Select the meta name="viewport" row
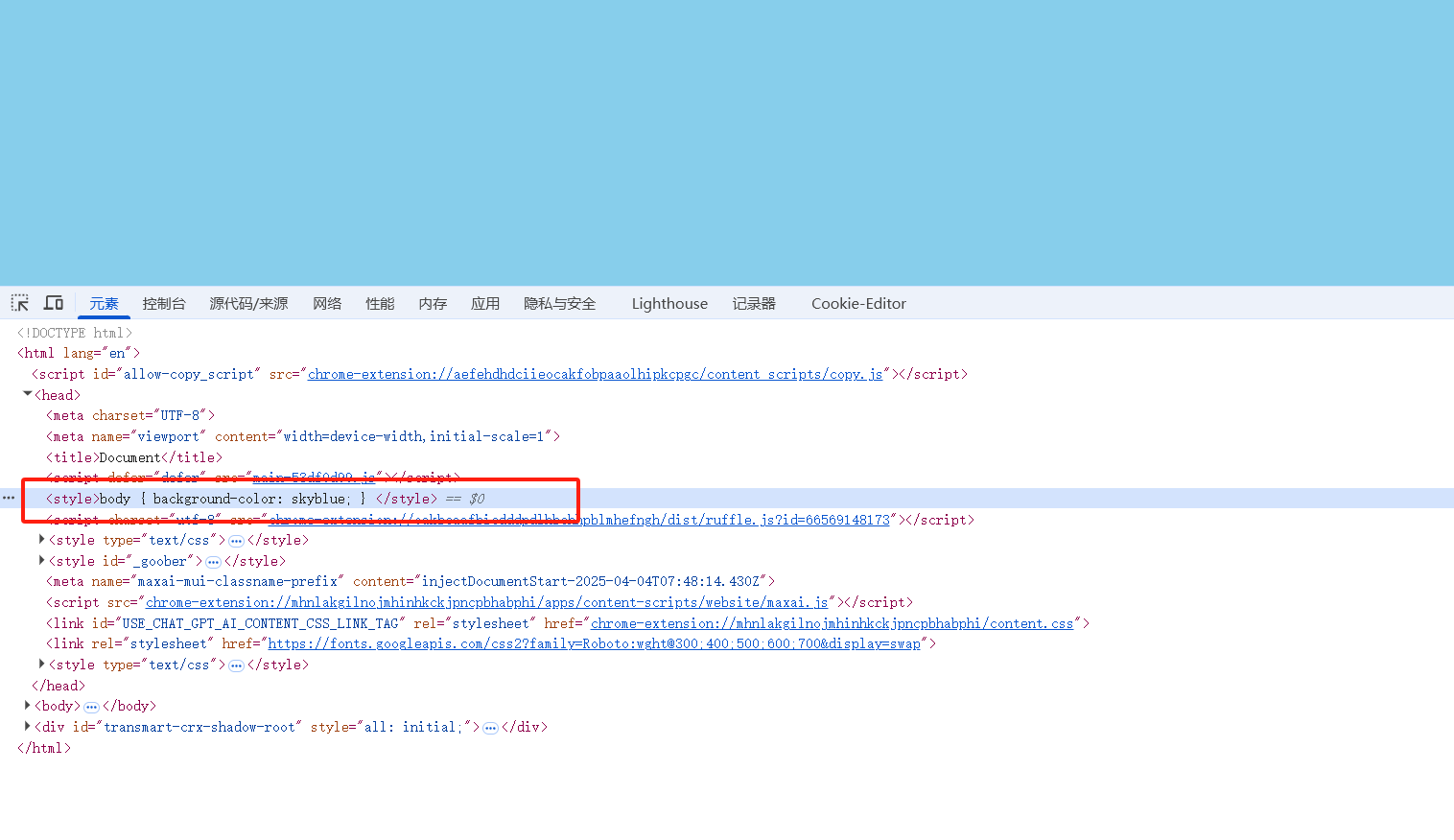Image resolution: width=1454 pixels, height=840 pixels. click(303, 436)
